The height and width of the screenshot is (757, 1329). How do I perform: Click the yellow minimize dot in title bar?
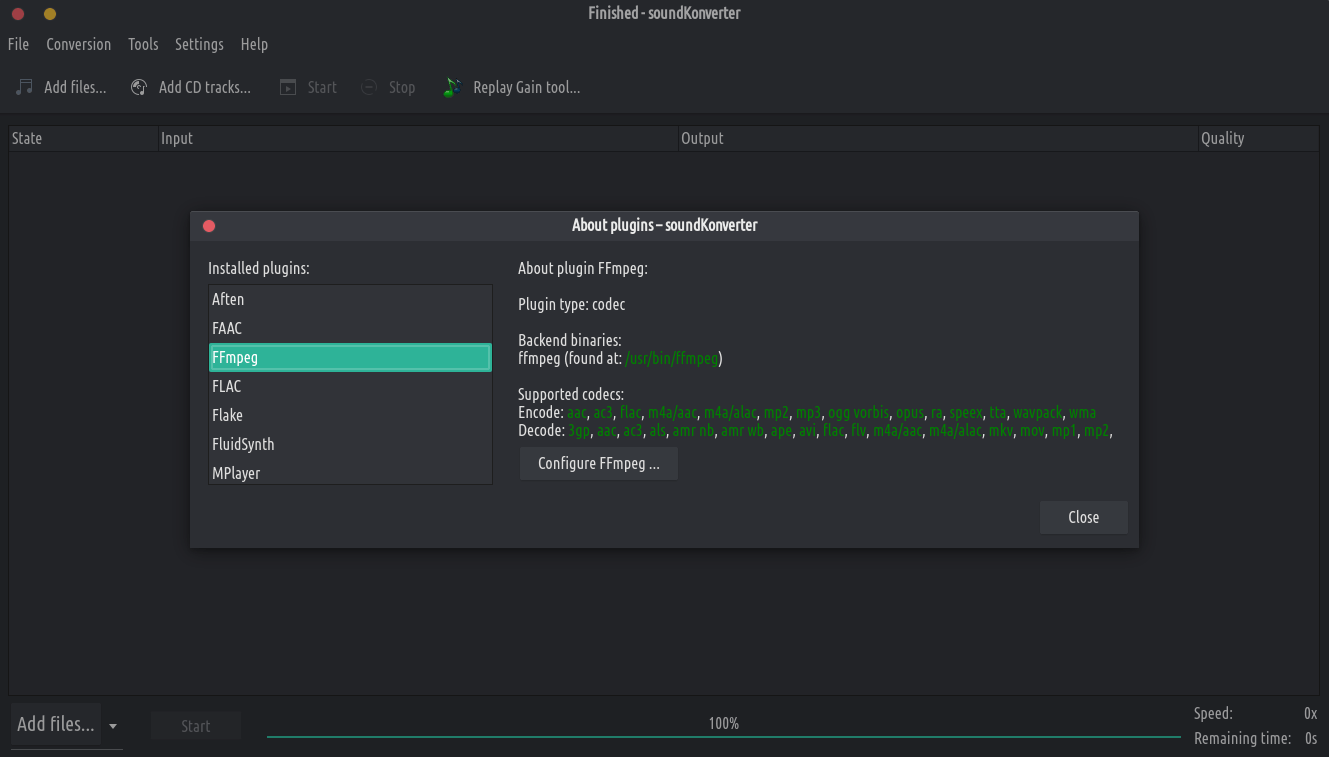coord(50,14)
